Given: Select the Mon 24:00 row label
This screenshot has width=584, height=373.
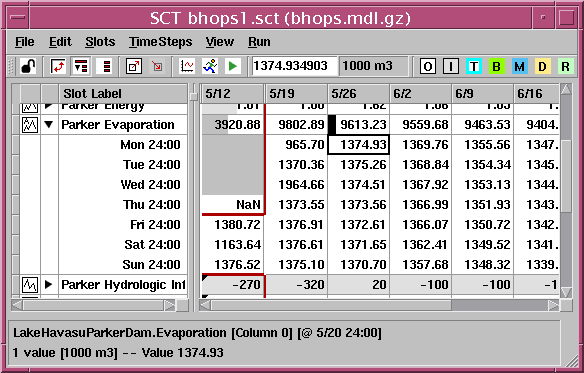Looking at the screenshot, I should pos(150,145).
